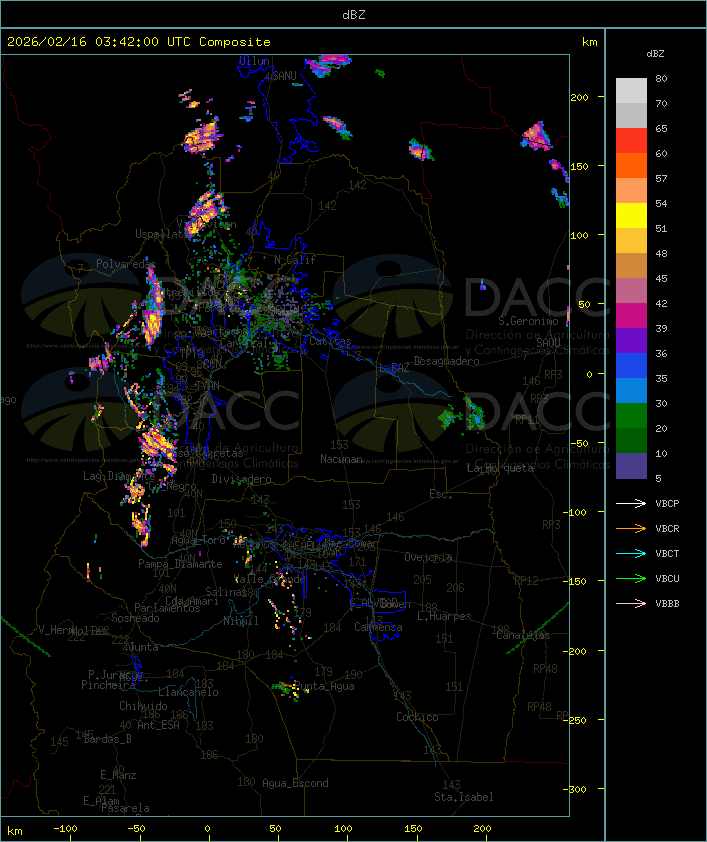Image resolution: width=707 pixels, height=842 pixels.
Task: Pick the gray swatch between 70 and 65
Action: [x=631, y=115]
